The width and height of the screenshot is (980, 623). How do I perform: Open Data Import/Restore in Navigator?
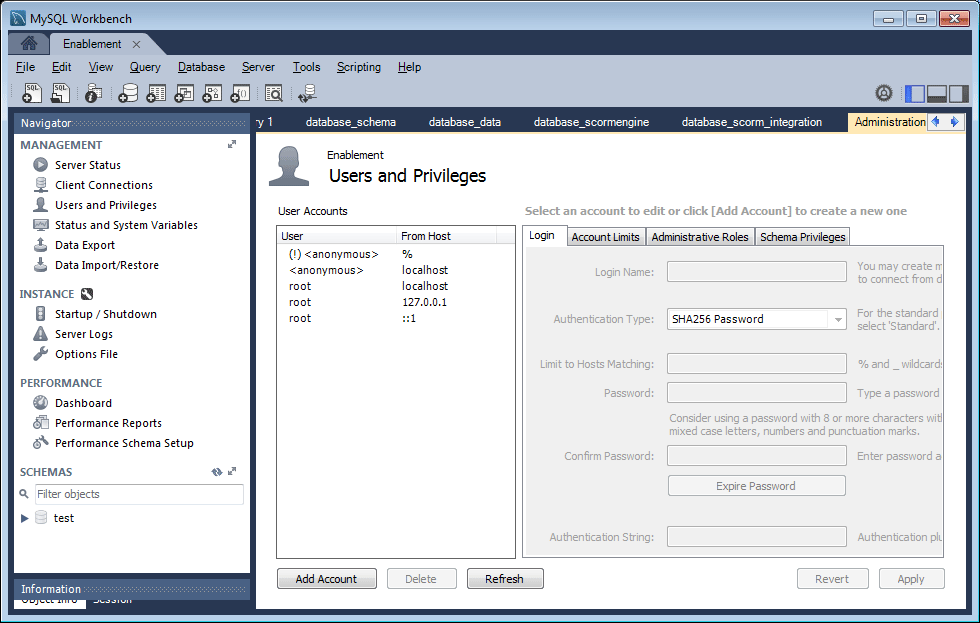click(107, 265)
